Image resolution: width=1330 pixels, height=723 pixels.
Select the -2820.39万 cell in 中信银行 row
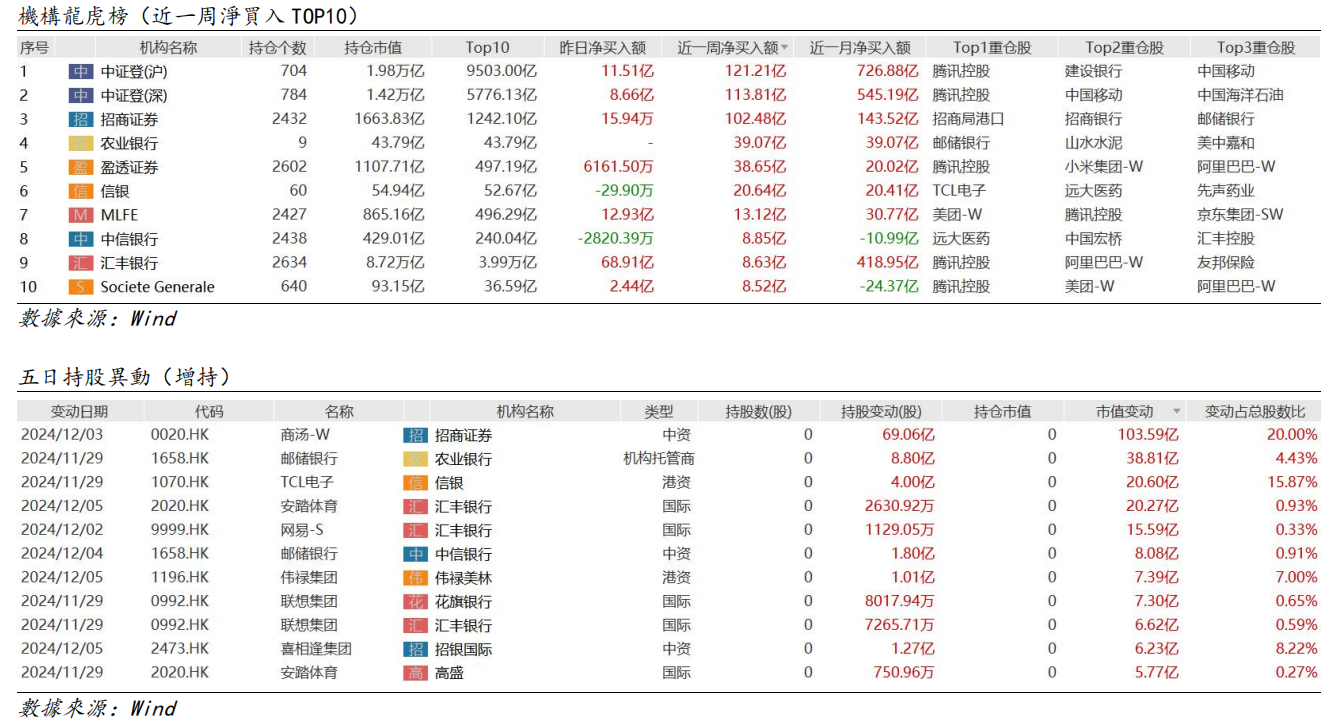(615, 239)
